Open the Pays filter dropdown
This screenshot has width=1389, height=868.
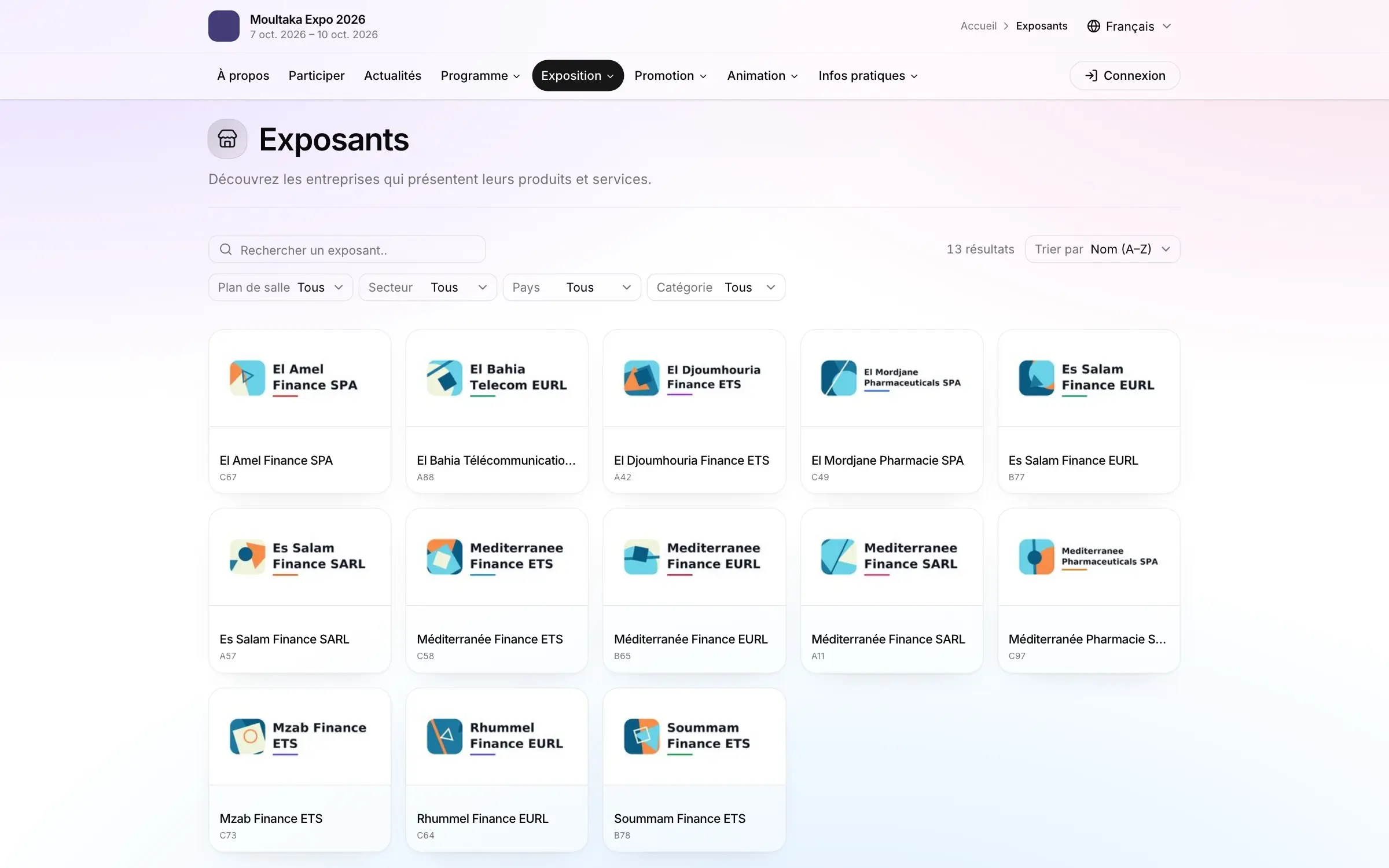(572, 288)
